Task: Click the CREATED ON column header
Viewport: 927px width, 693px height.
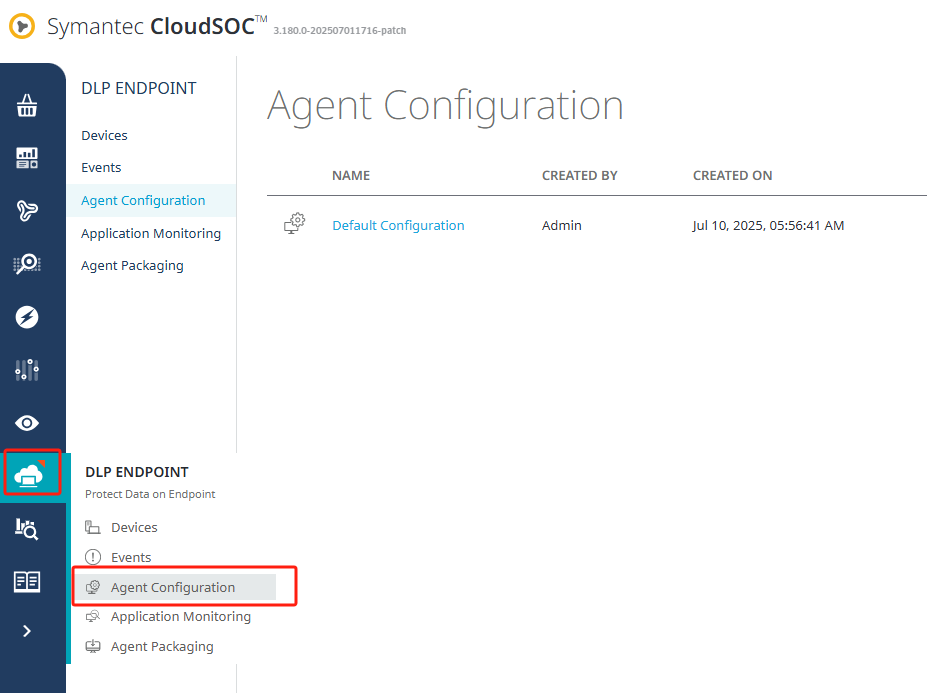Action: click(732, 176)
